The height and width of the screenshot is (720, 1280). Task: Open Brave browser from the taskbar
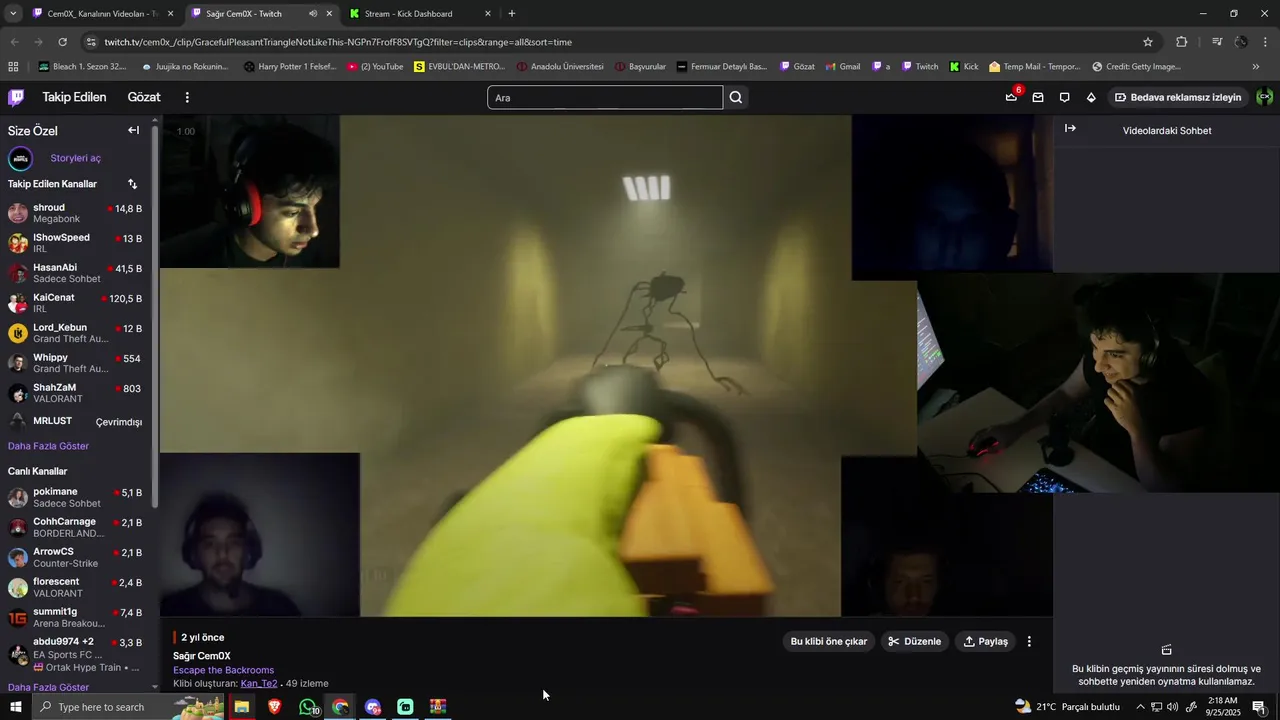coord(274,707)
